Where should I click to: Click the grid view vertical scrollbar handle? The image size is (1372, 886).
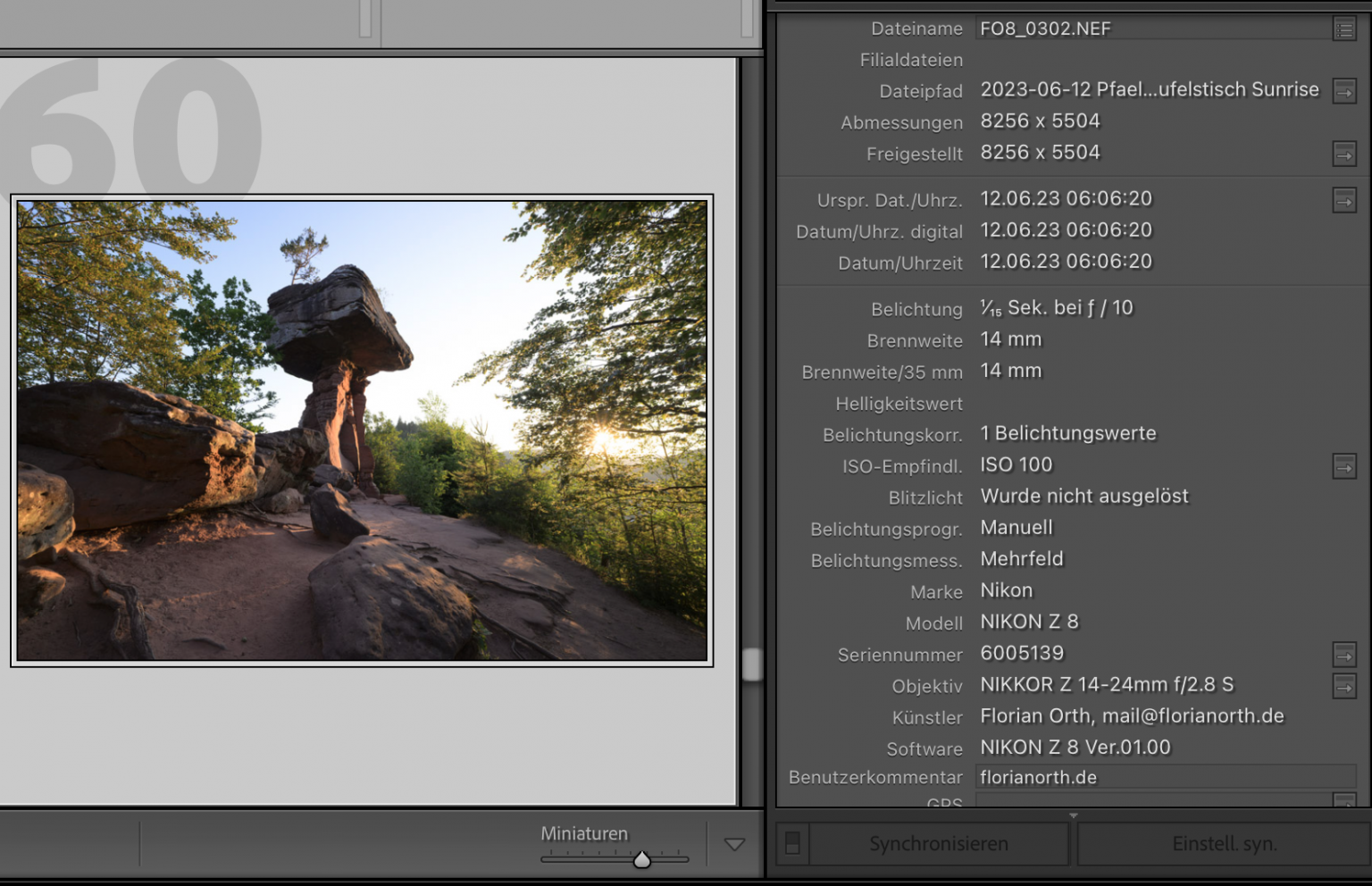[x=752, y=664]
